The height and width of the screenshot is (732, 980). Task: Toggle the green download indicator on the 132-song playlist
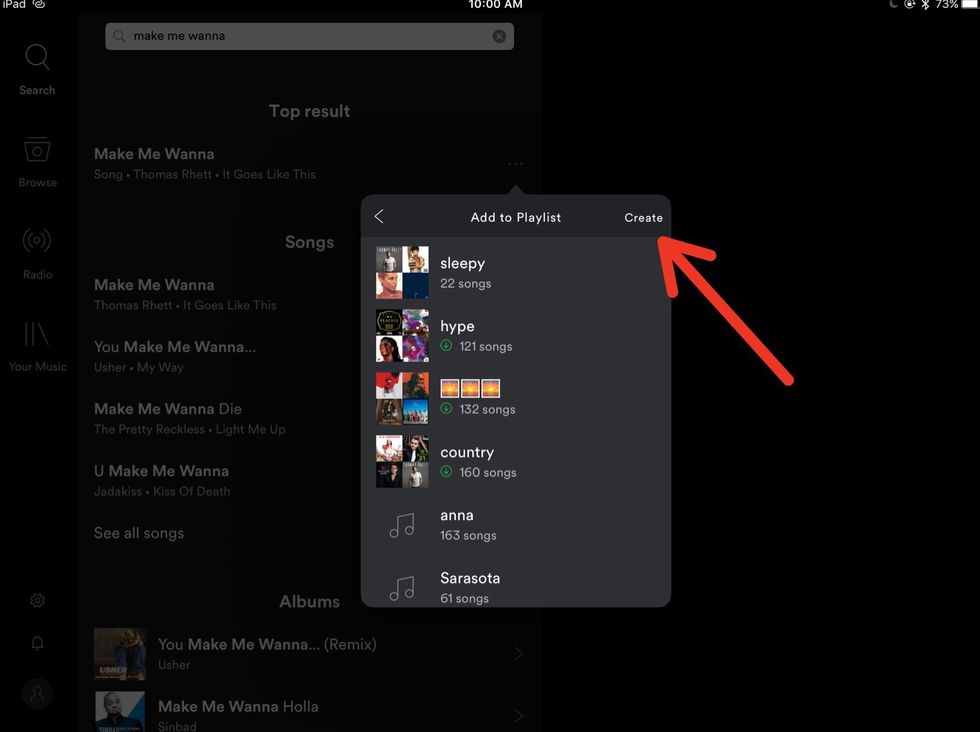tap(445, 409)
